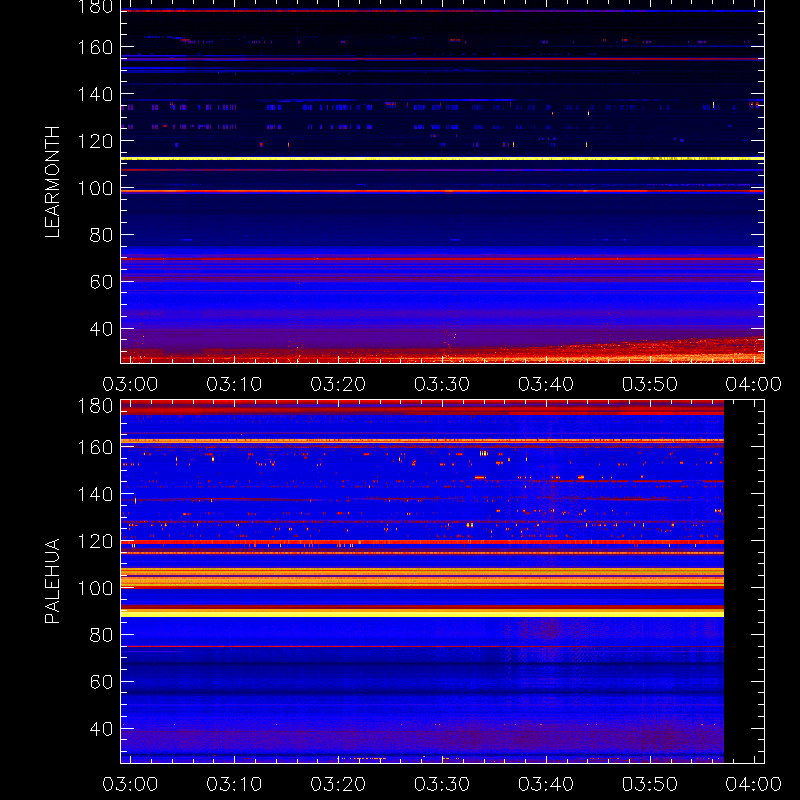Screen dimensions: 800x800
Task: Pick the 40 tick label on Palehua plot
Action: click(101, 729)
